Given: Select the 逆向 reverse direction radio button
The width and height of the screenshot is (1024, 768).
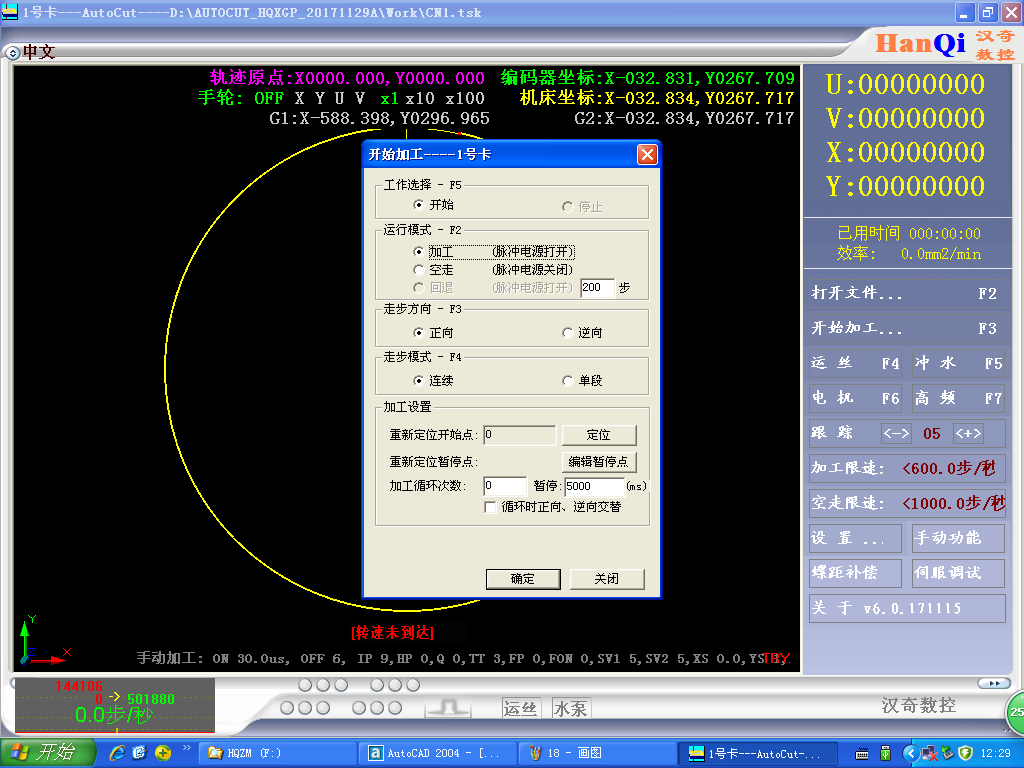Looking at the screenshot, I should tap(568, 333).
